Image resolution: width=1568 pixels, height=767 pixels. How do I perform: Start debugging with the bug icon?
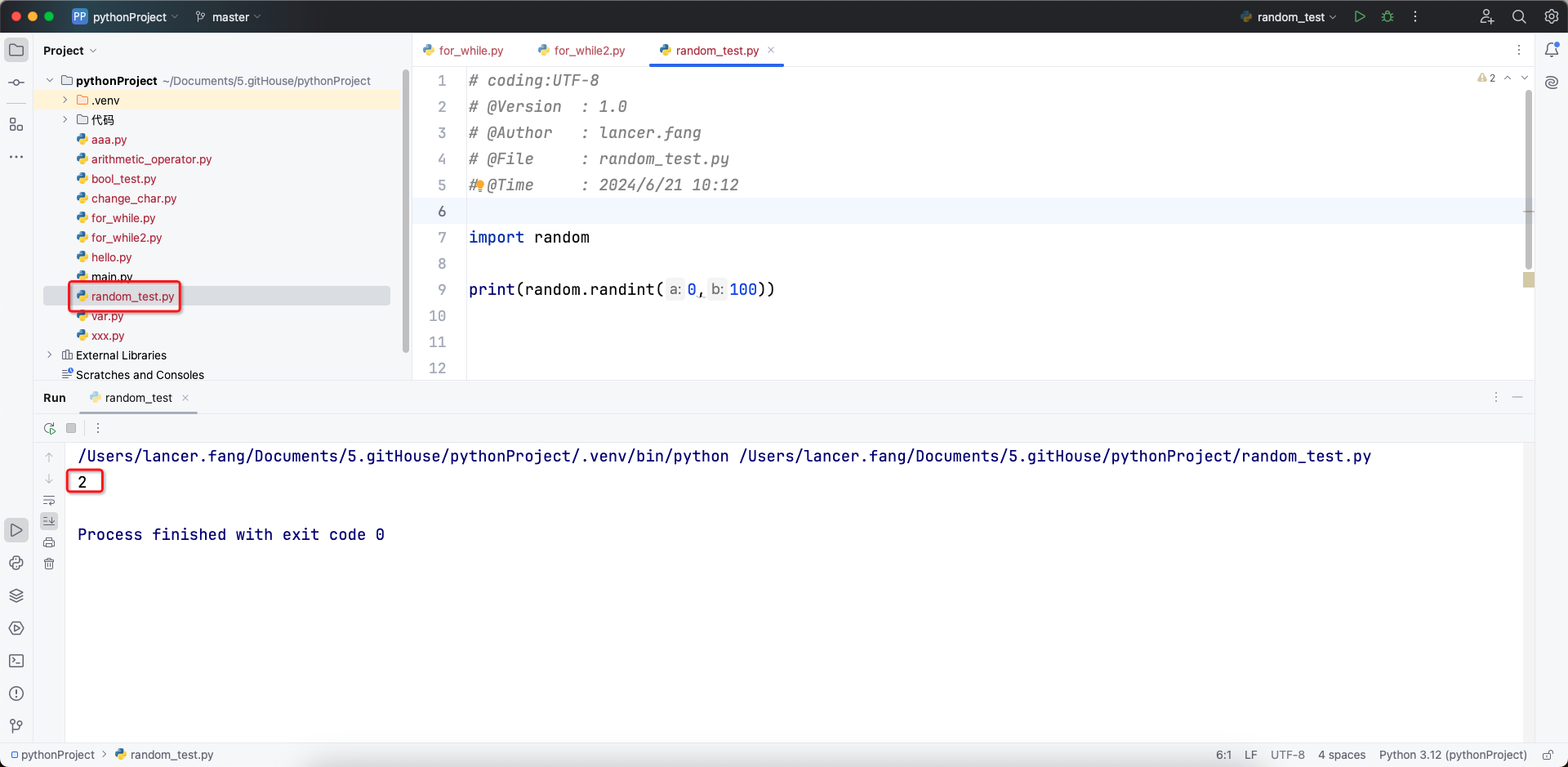(x=1388, y=16)
